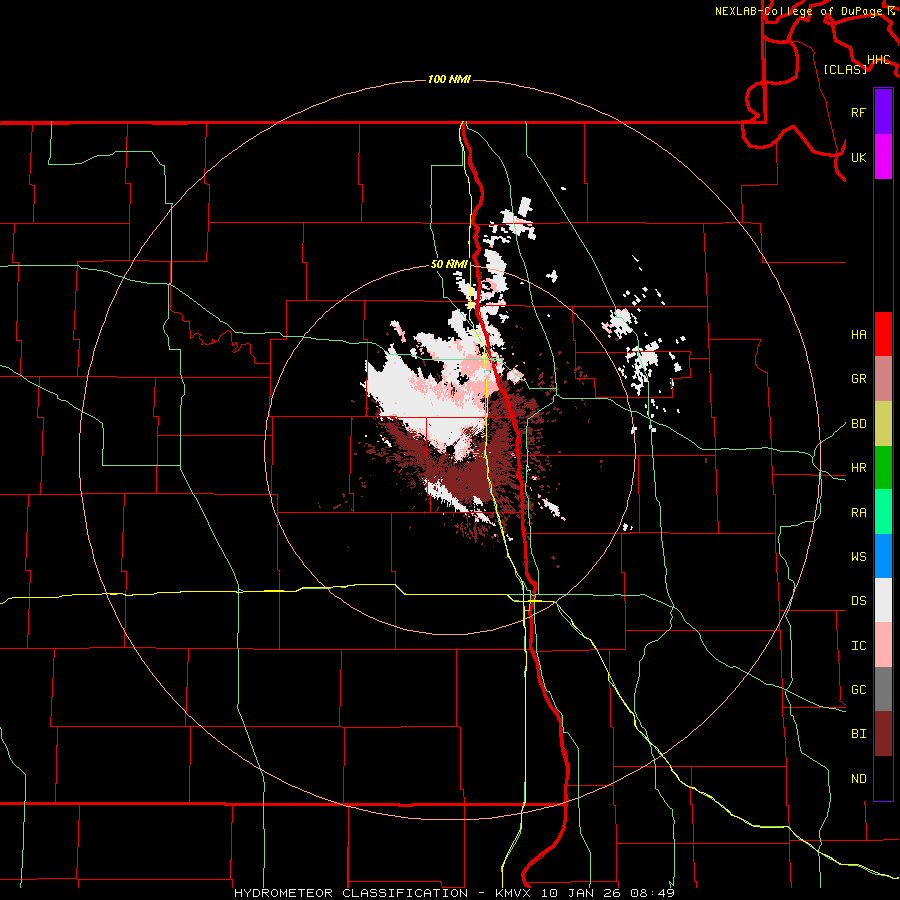Click the IC legend label

tap(858, 645)
